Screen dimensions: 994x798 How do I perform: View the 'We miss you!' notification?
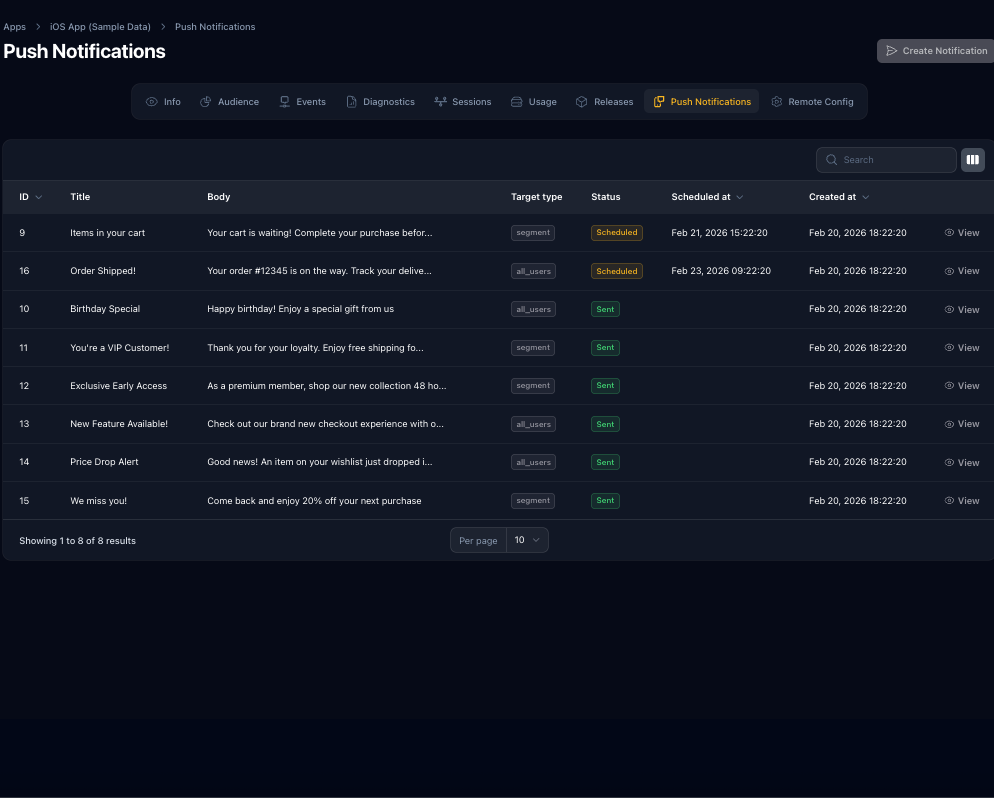point(962,501)
